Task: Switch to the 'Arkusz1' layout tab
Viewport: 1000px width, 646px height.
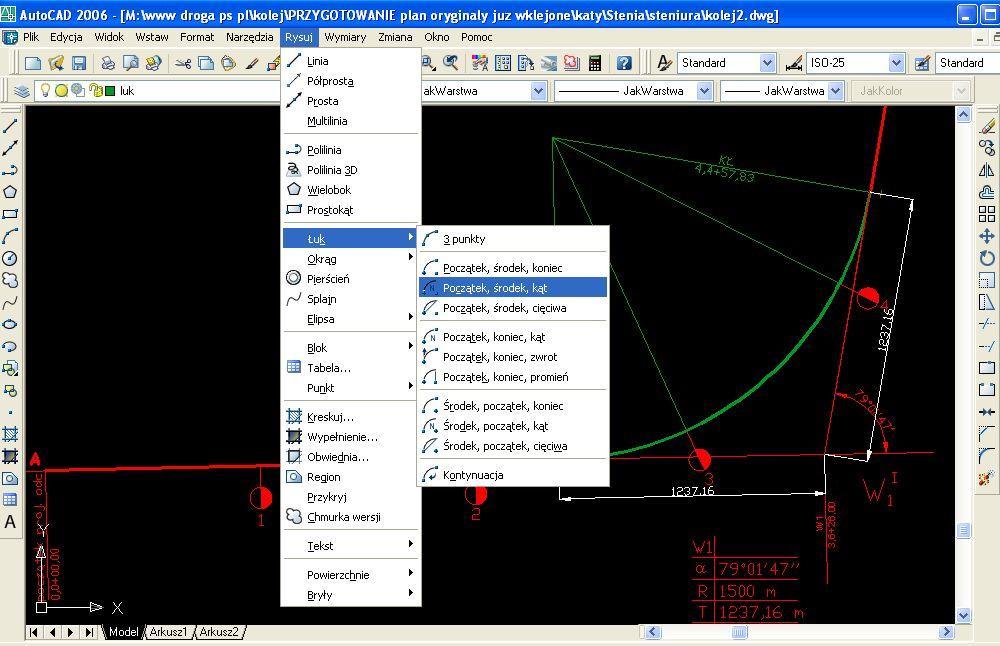Action: (x=168, y=632)
